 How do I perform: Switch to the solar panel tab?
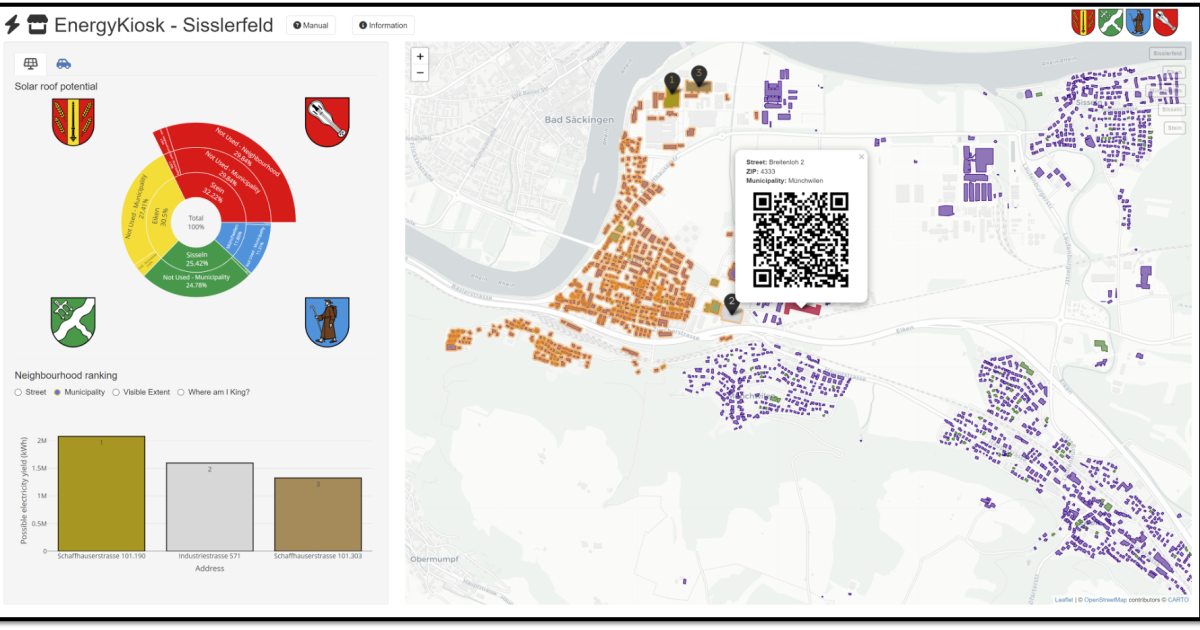pyautogui.click(x=31, y=64)
